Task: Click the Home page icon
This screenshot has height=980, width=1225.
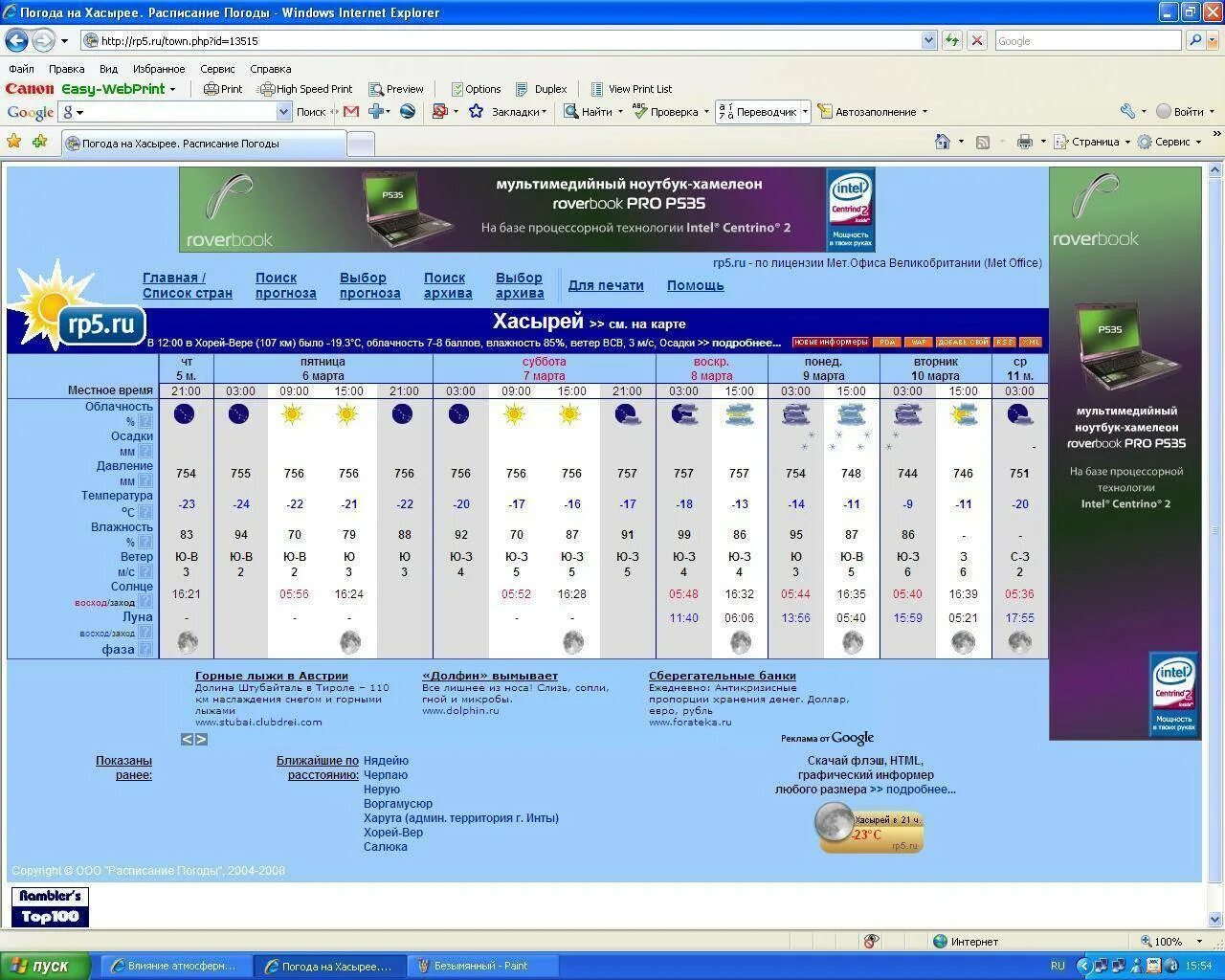Action: tap(943, 142)
